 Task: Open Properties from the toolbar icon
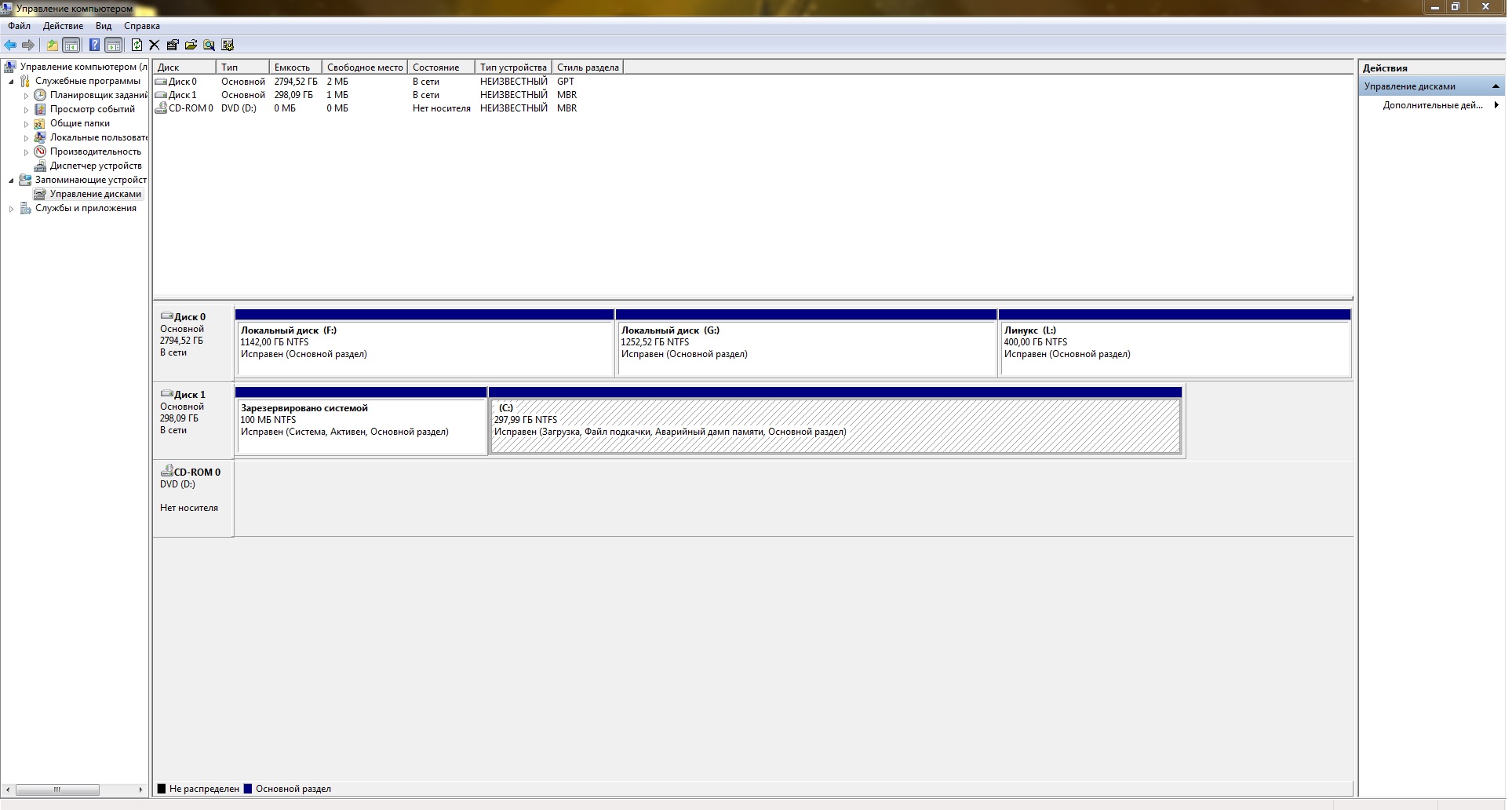[173, 45]
